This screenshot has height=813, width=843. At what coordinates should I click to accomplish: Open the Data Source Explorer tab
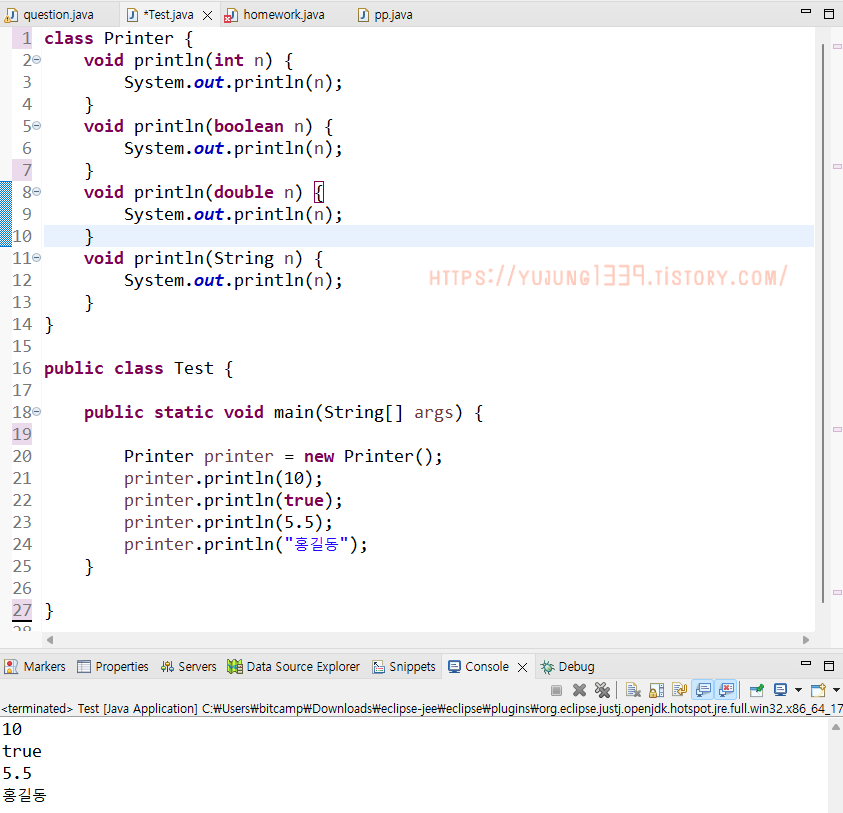293,667
